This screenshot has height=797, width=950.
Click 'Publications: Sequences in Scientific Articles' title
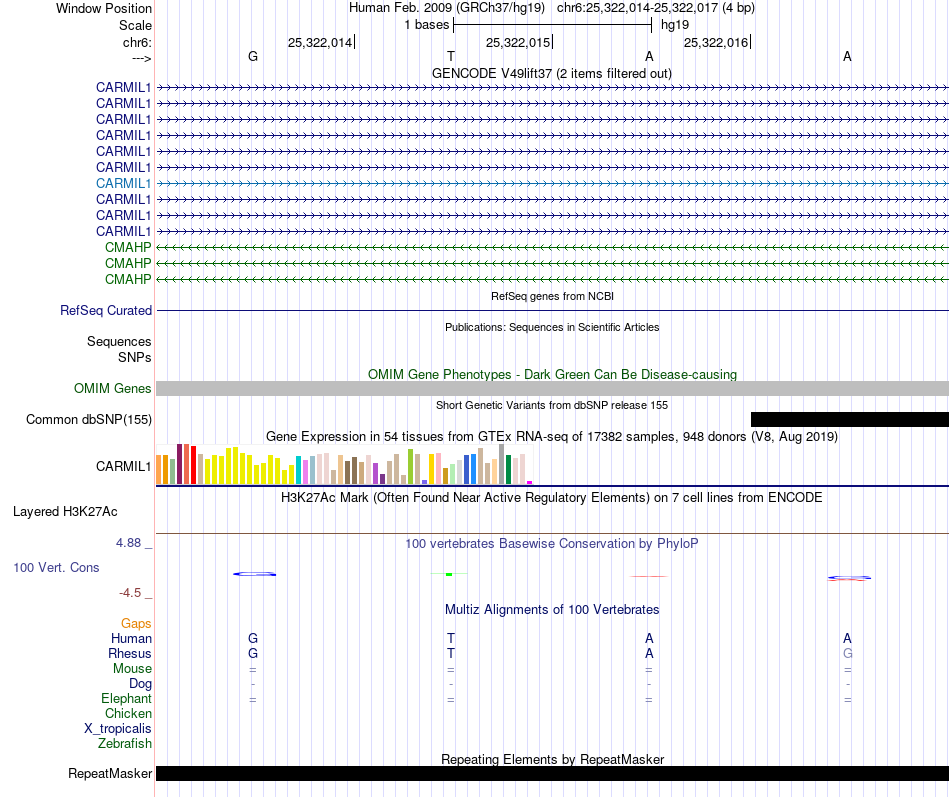coord(552,327)
